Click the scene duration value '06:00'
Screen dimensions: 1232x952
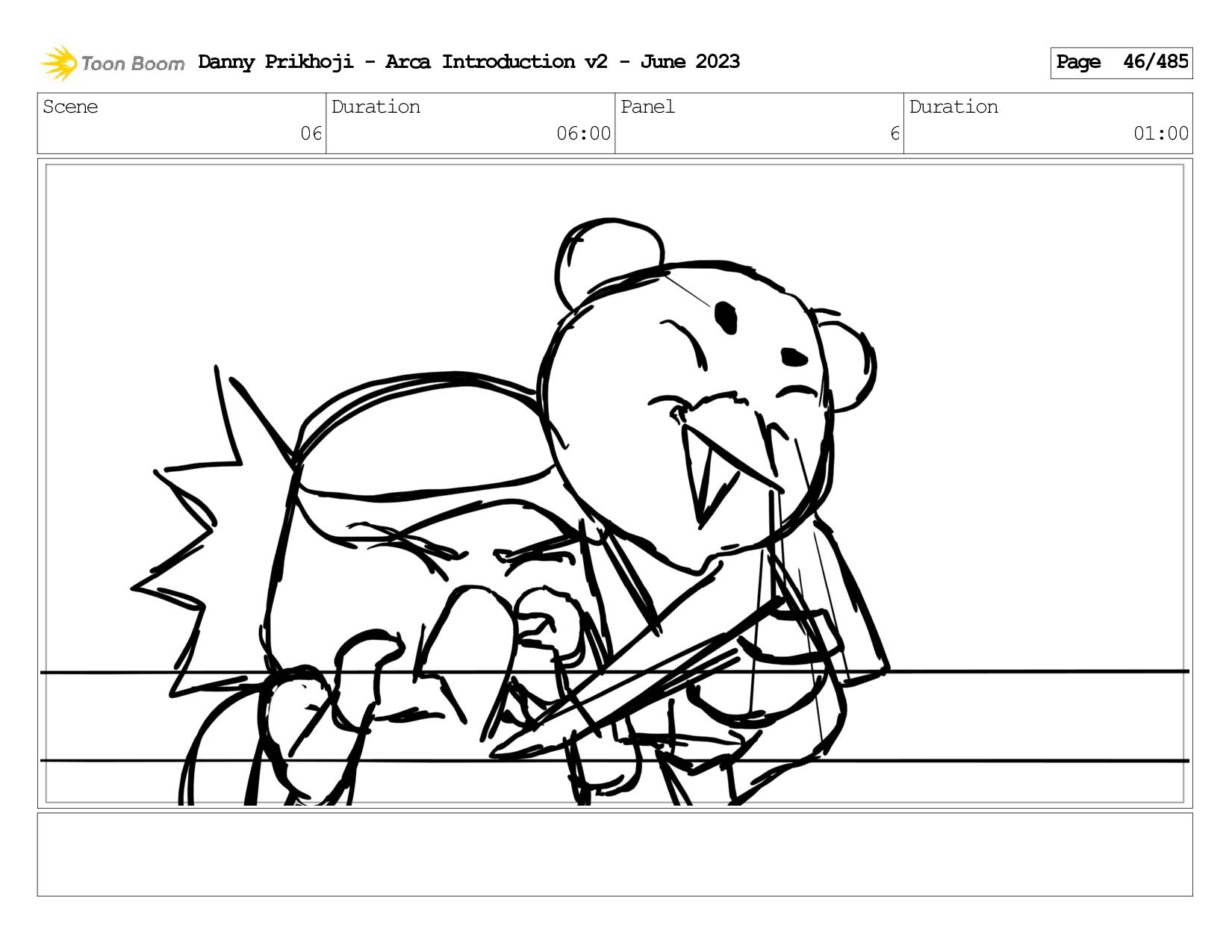(x=583, y=134)
